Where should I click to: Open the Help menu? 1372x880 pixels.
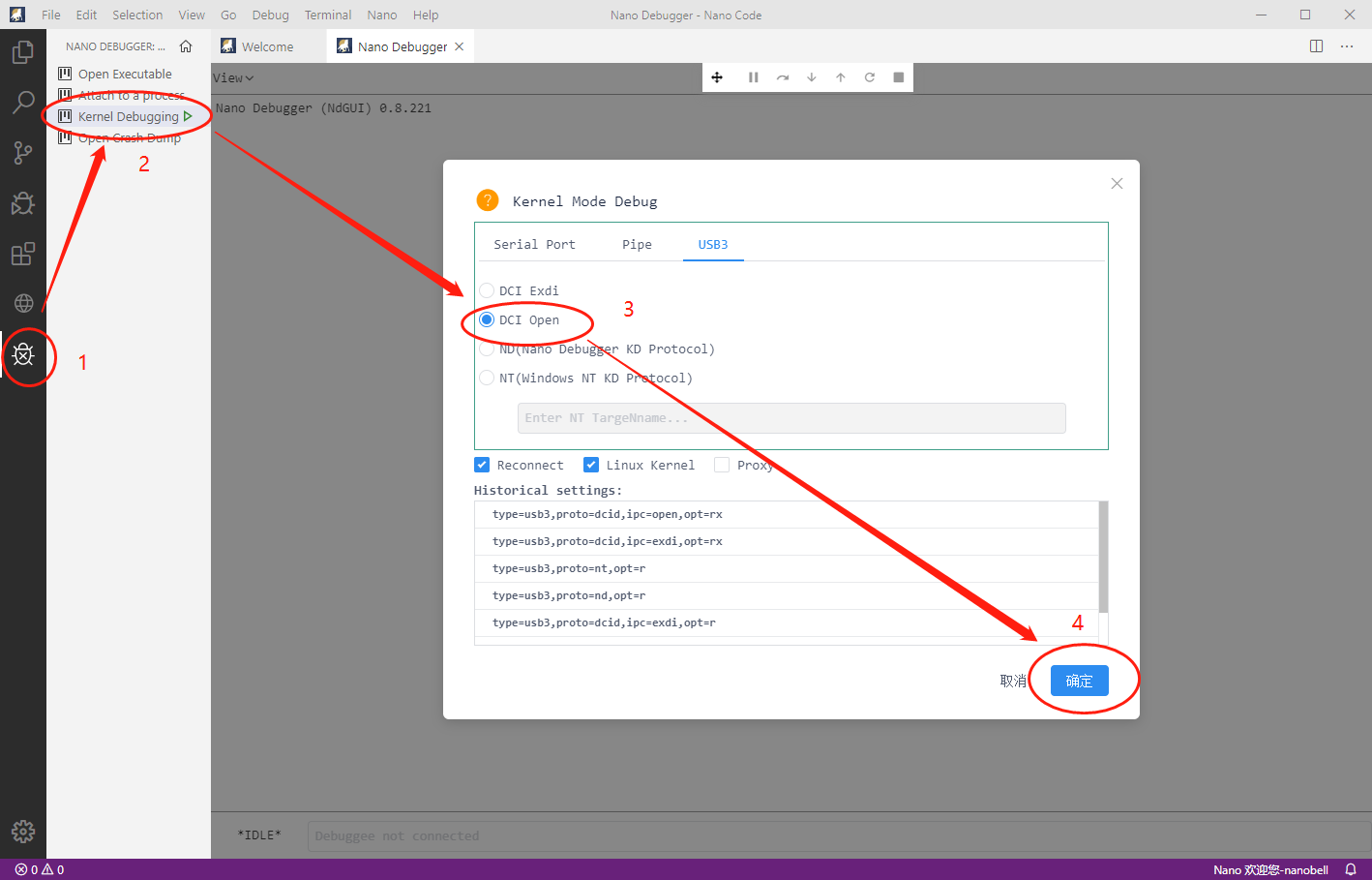[426, 15]
